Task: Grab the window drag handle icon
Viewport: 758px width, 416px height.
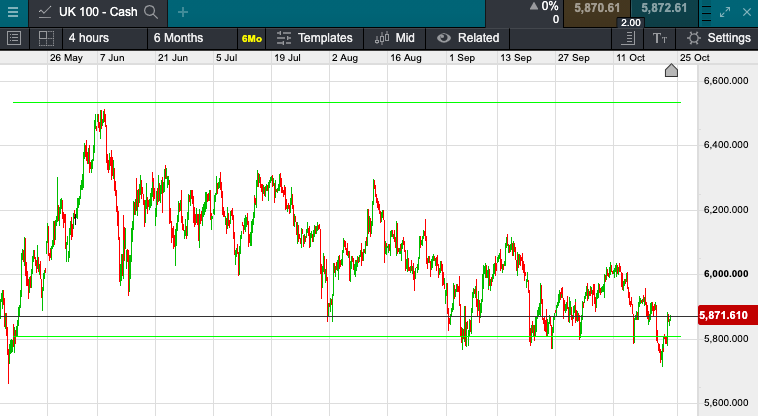Action: tap(706, 13)
